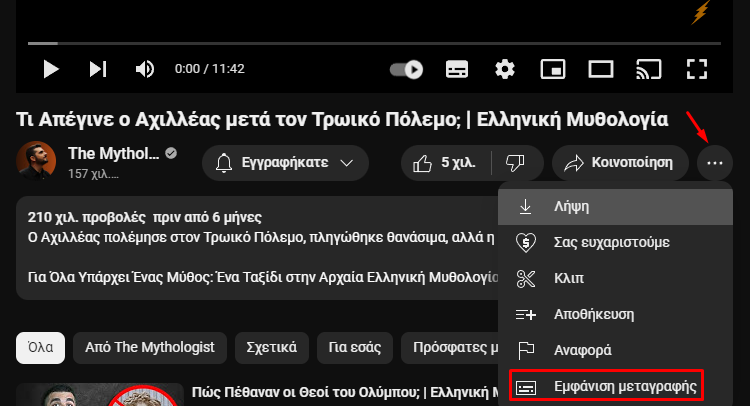750x406 pixels.
Task: Seek on the video progress bar
Action: click(x=375, y=43)
